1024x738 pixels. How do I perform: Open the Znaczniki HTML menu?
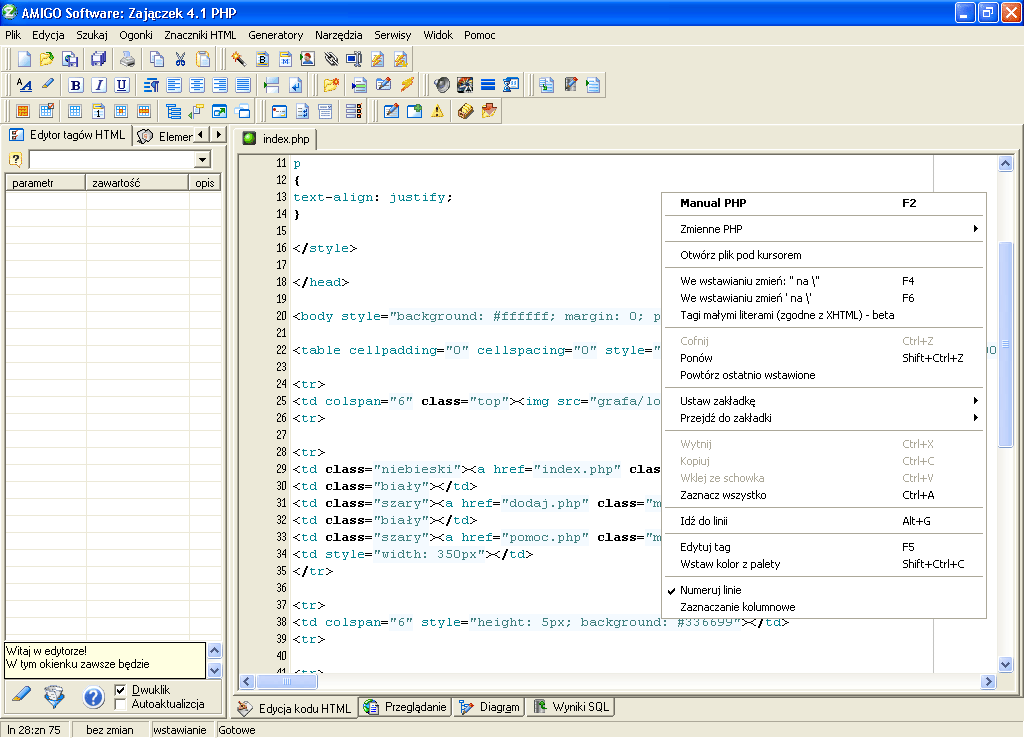click(x=200, y=35)
